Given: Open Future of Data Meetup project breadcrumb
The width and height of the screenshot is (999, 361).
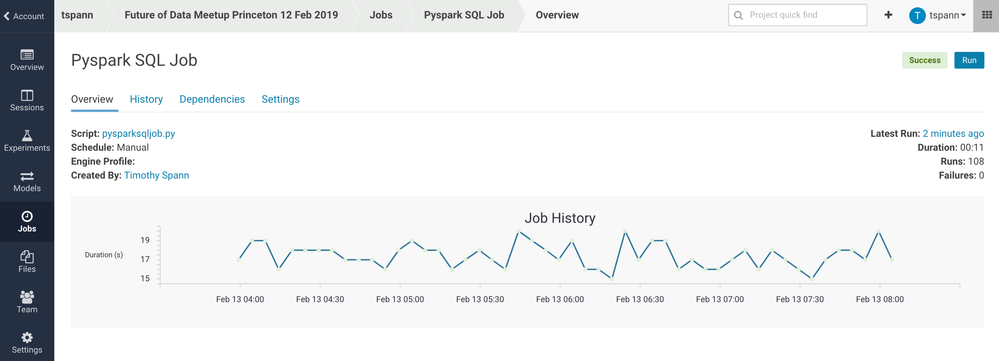Looking at the screenshot, I should [x=231, y=15].
